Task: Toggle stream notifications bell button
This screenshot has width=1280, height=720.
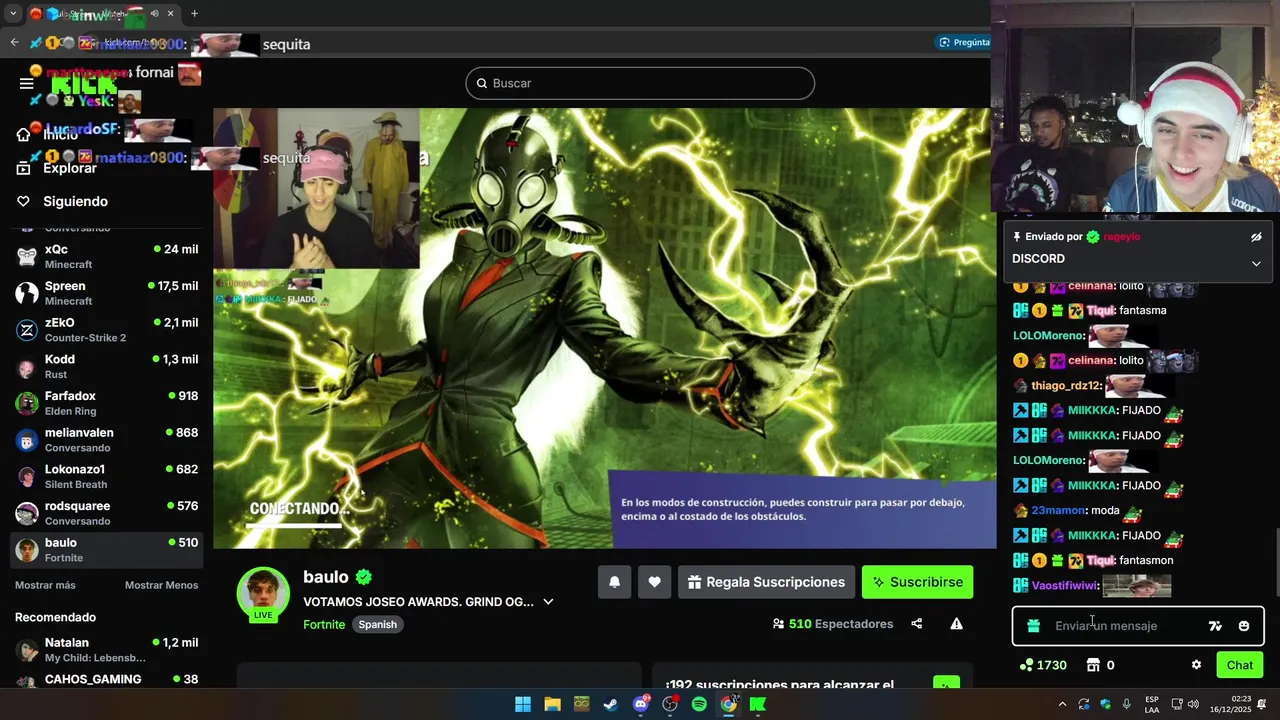Action: pyautogui.click(x=615, y=582)
